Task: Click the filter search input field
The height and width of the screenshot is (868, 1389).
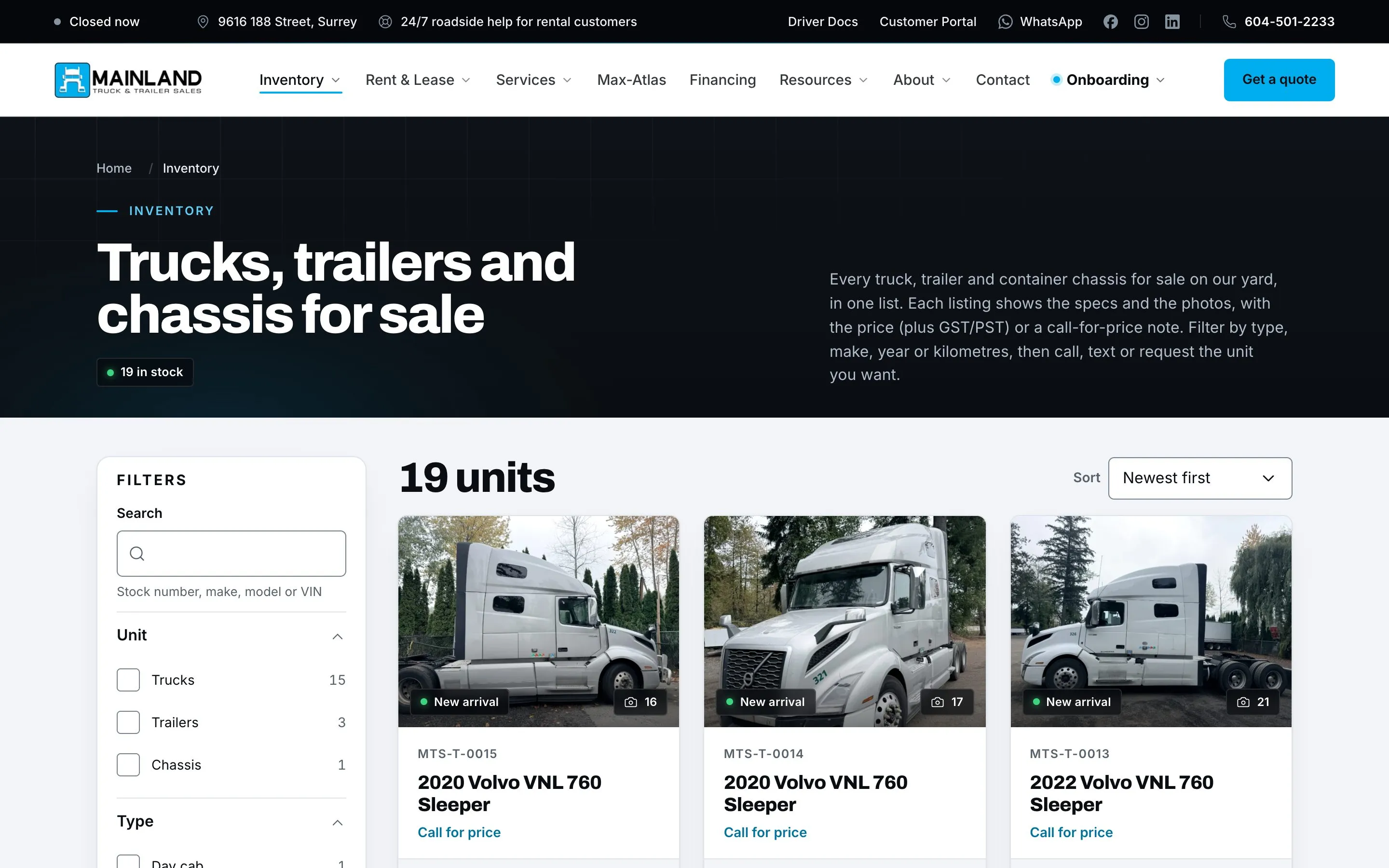Action: [x=231, y=554]
